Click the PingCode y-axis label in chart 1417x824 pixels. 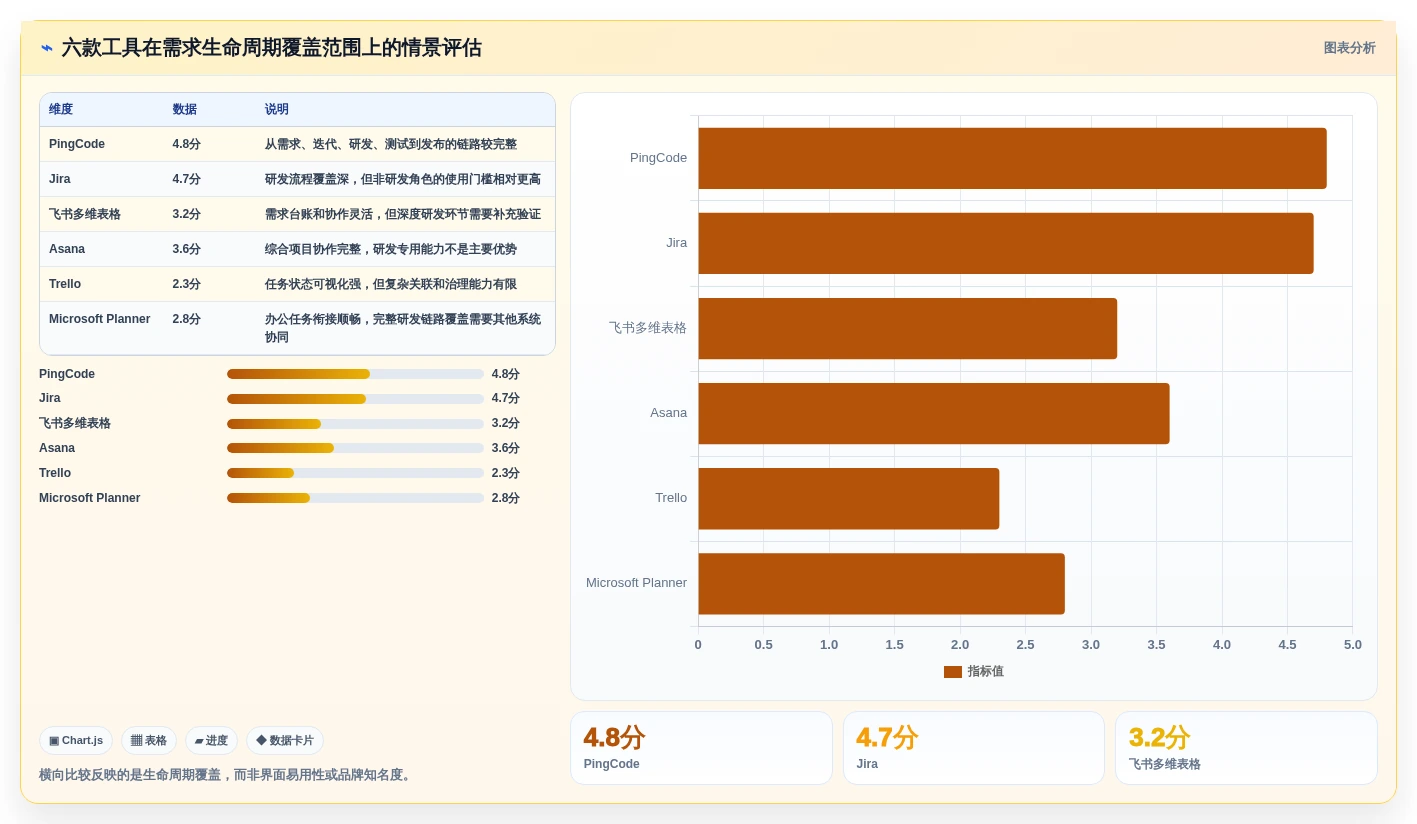[658, 158]
